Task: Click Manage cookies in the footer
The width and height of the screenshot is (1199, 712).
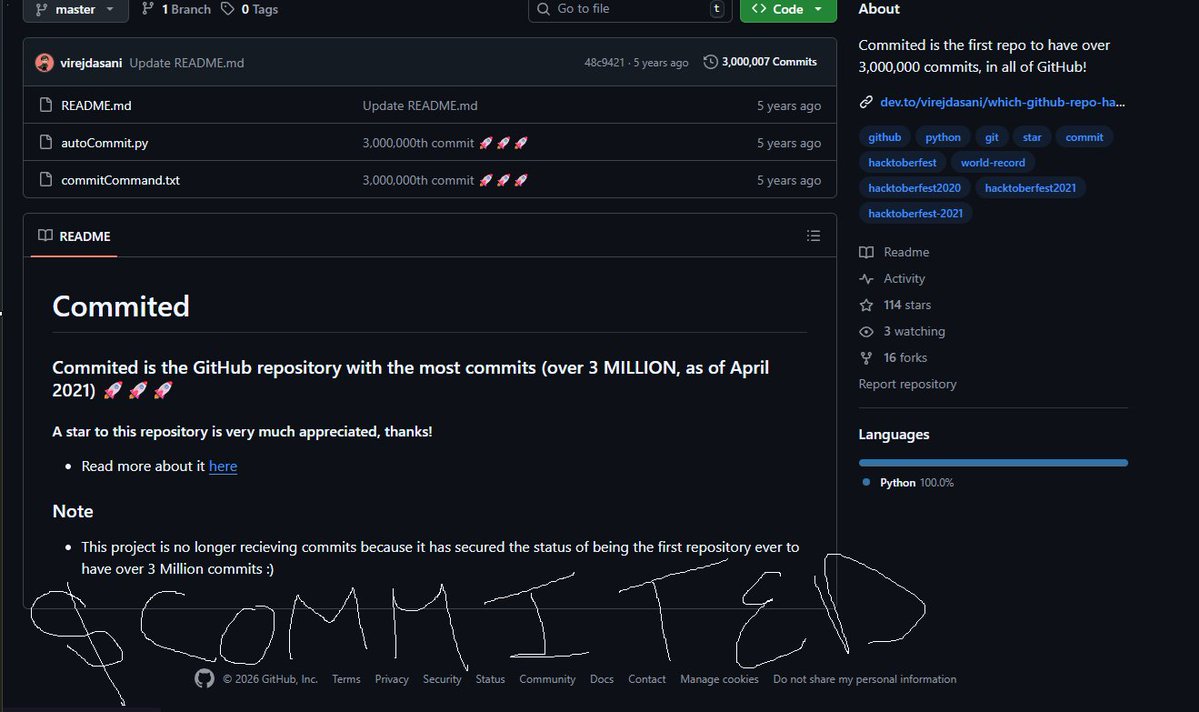Action: click(x=720, y=679)
